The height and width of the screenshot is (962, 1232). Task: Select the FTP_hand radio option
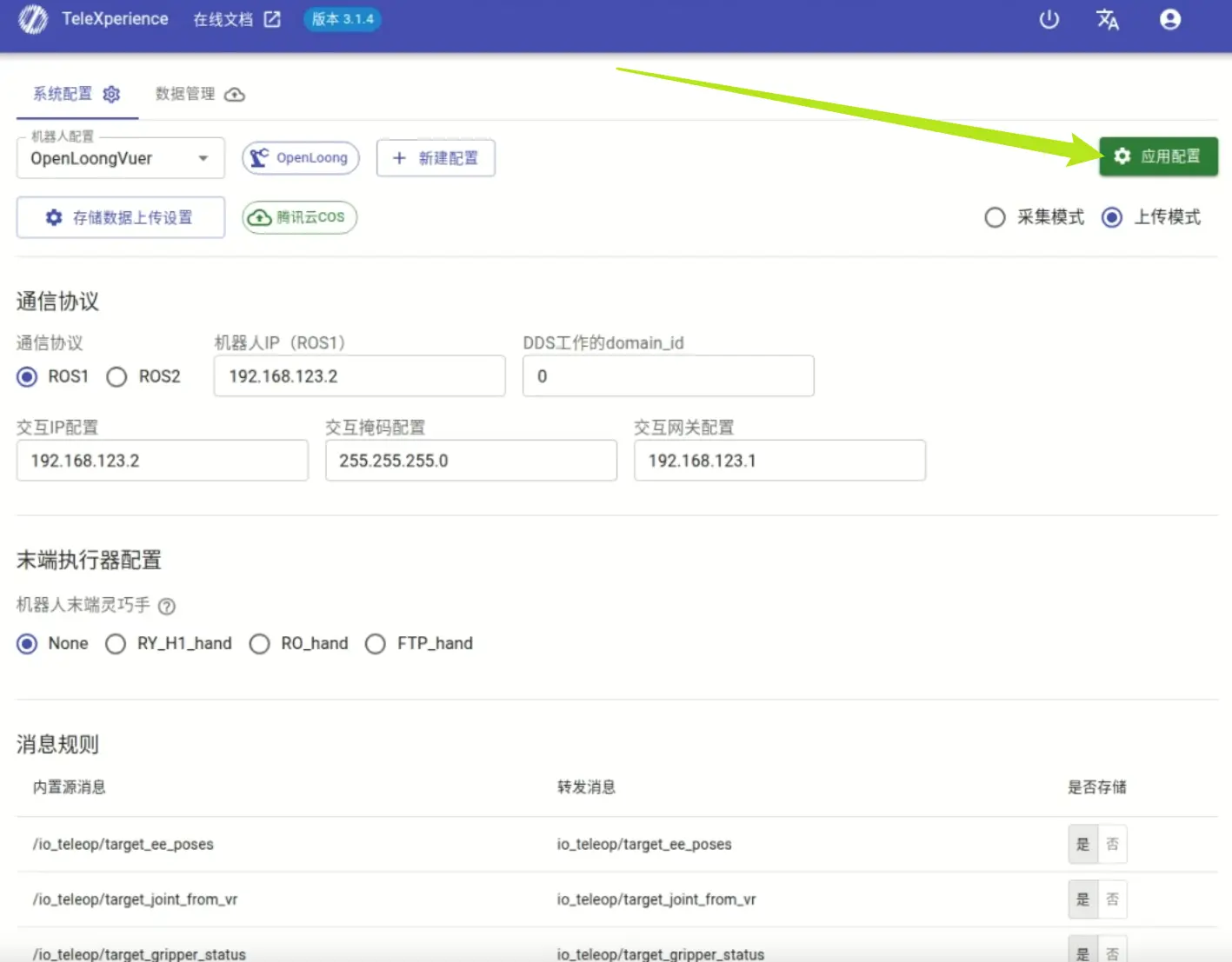pos(376,644)
